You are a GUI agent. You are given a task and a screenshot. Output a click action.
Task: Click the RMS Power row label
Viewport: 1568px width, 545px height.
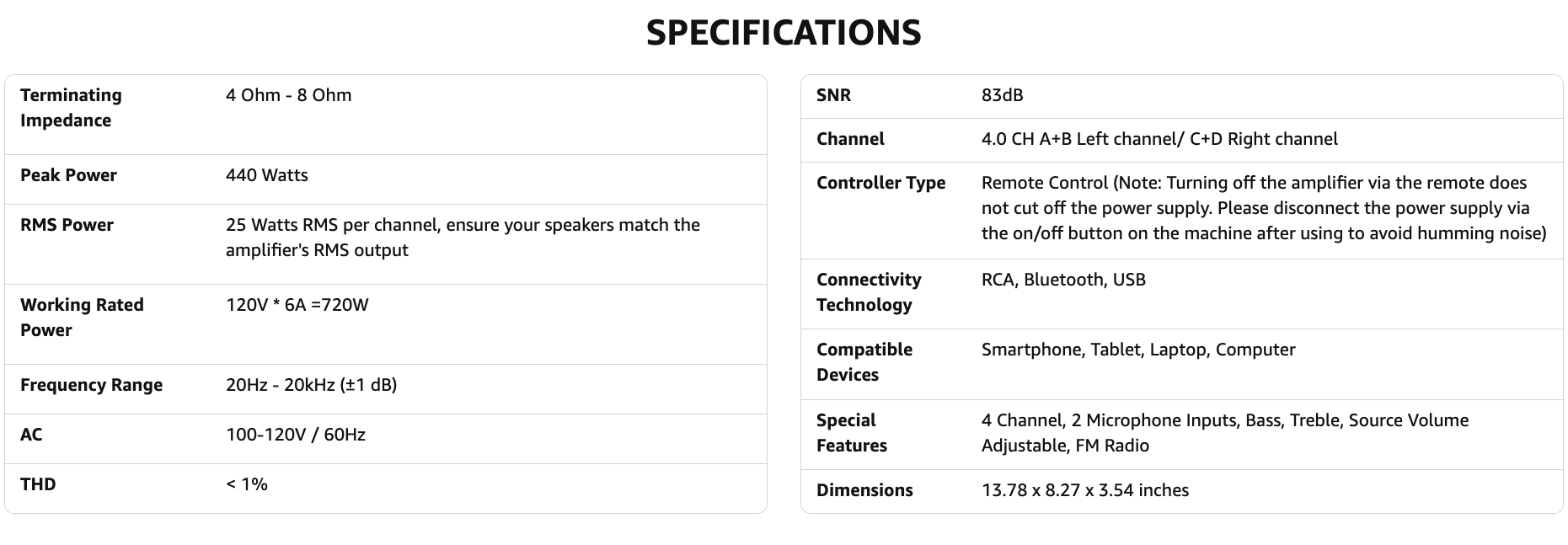(x=67, y=225)
